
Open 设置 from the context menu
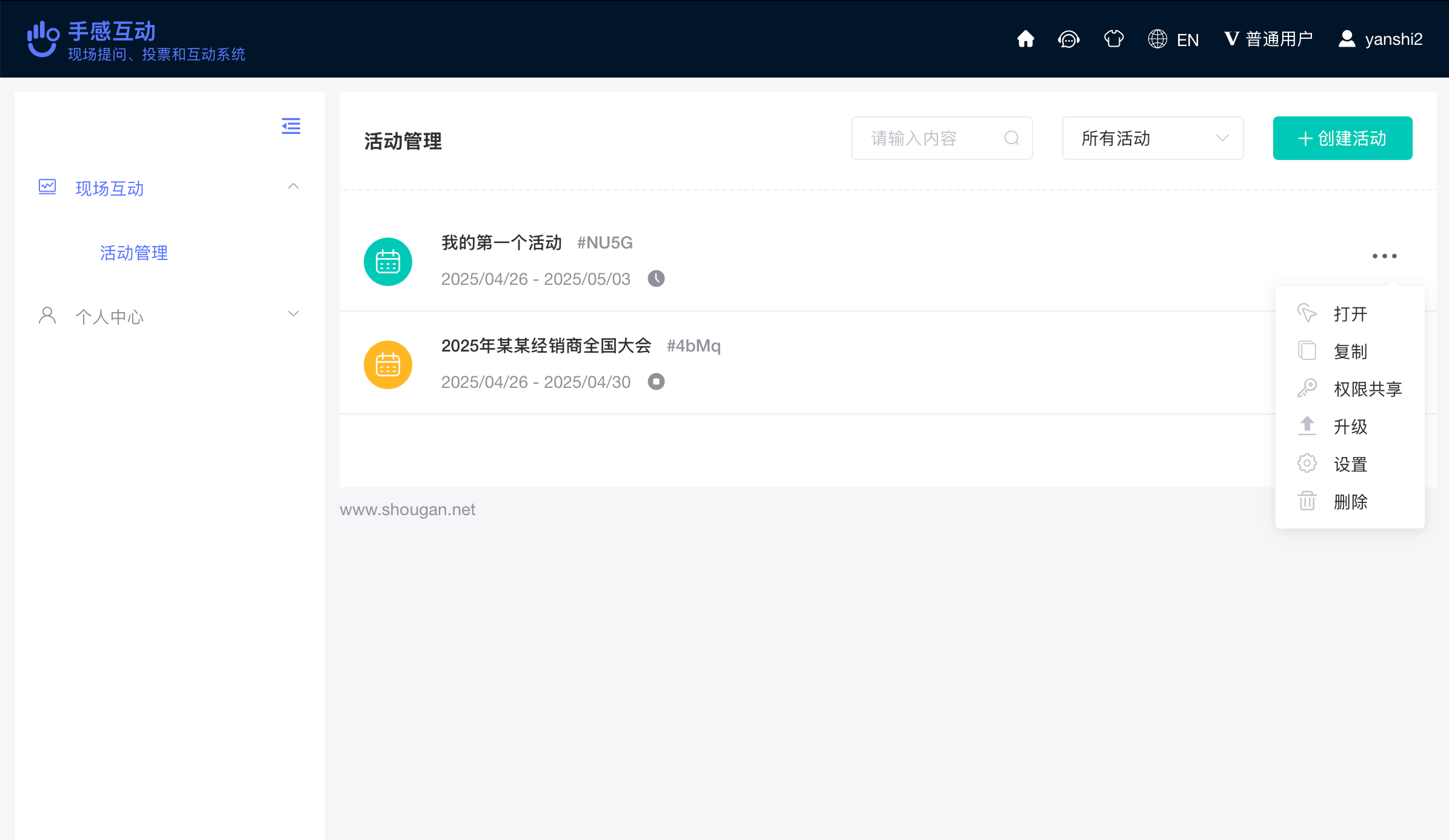(x=1350, y=464)
